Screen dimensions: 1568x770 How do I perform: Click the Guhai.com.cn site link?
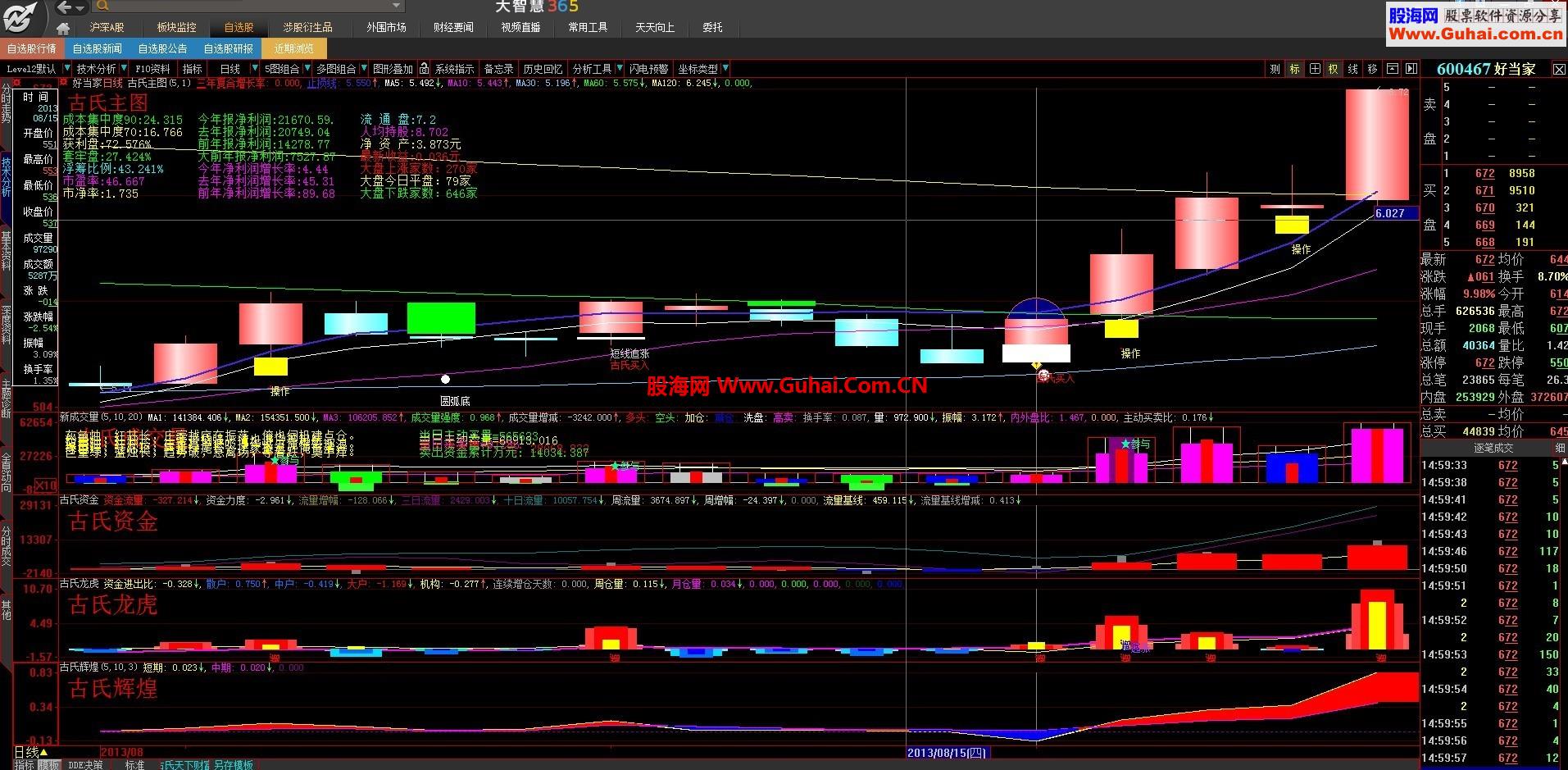[x=1476, y=34]
